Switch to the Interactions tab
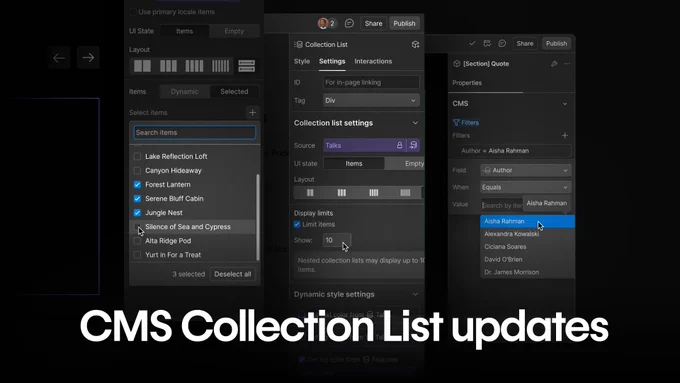The width and height of the screenshot is (680, 383). click(373, 61)
